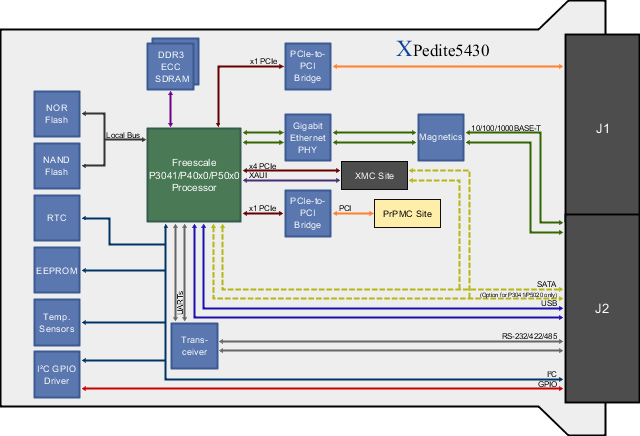Click the PCI label next to PrPMC Site

345,208
